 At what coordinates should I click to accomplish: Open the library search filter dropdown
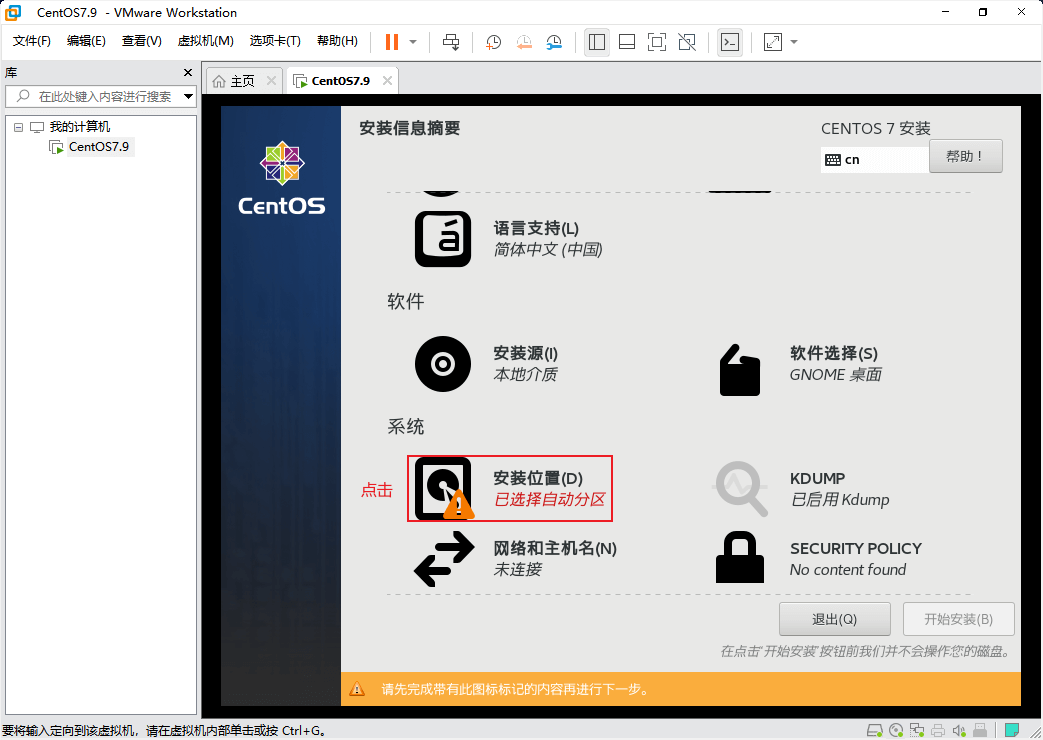(x=188, y=96)
